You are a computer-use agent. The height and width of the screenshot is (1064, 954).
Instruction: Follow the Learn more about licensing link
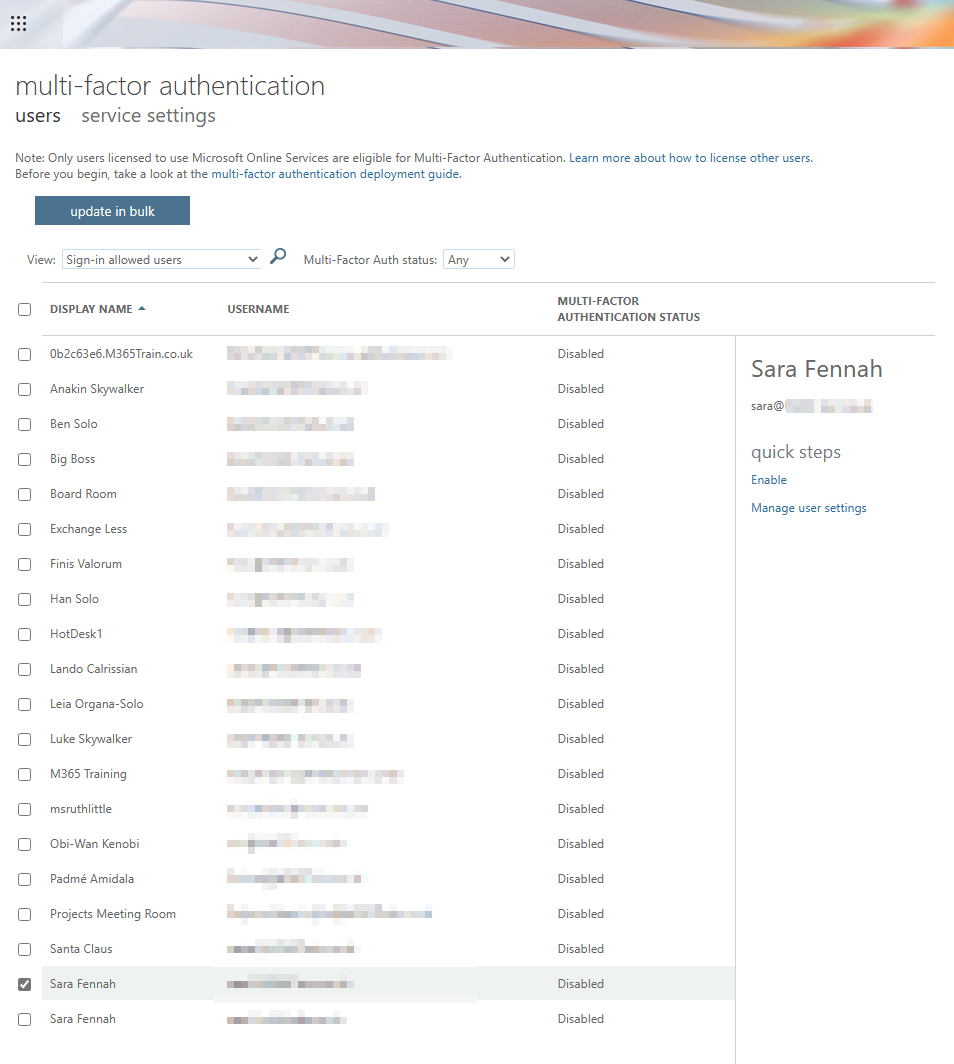[690, 158]
